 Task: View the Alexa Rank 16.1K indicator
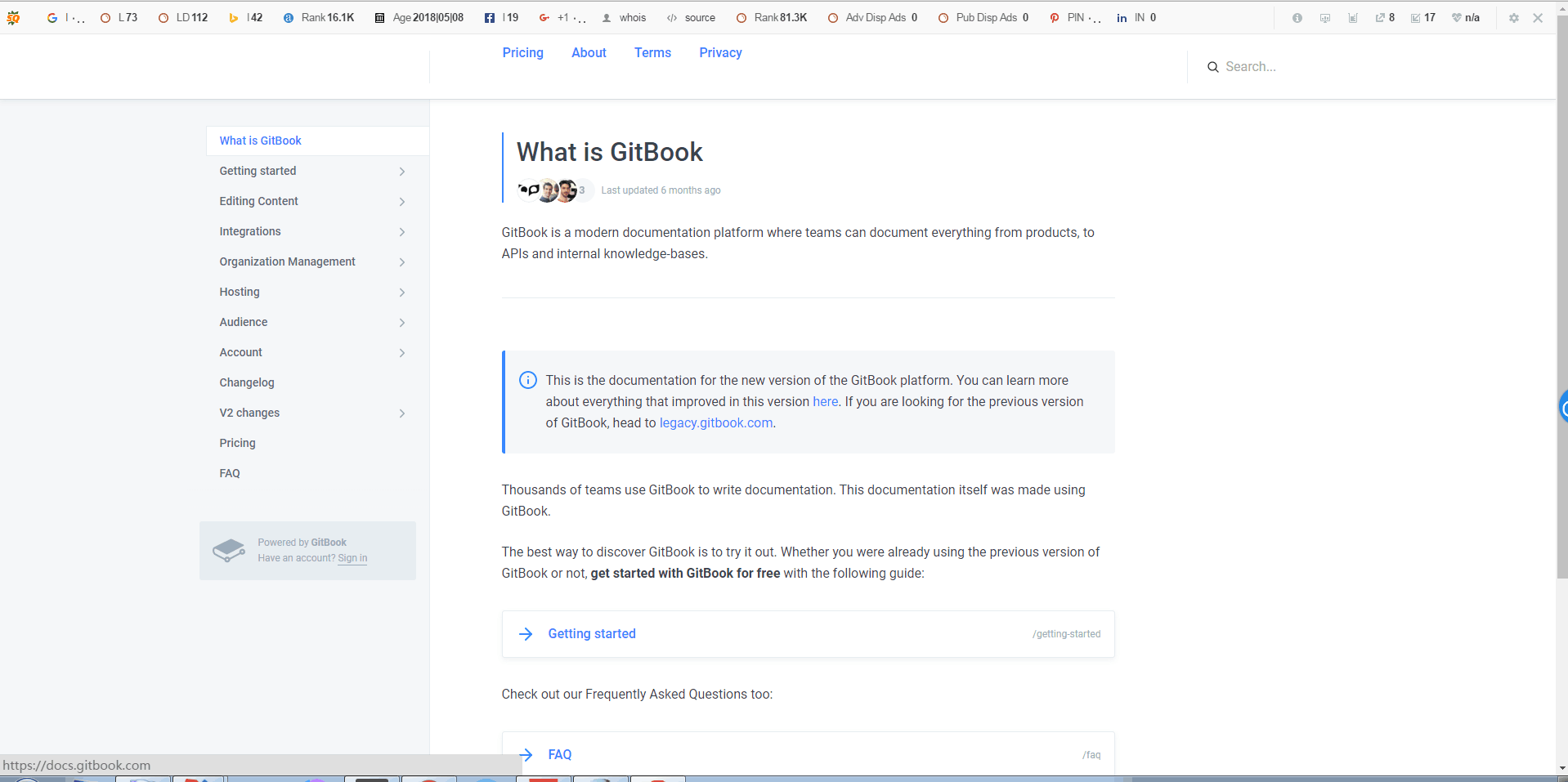tap(319, 17)
